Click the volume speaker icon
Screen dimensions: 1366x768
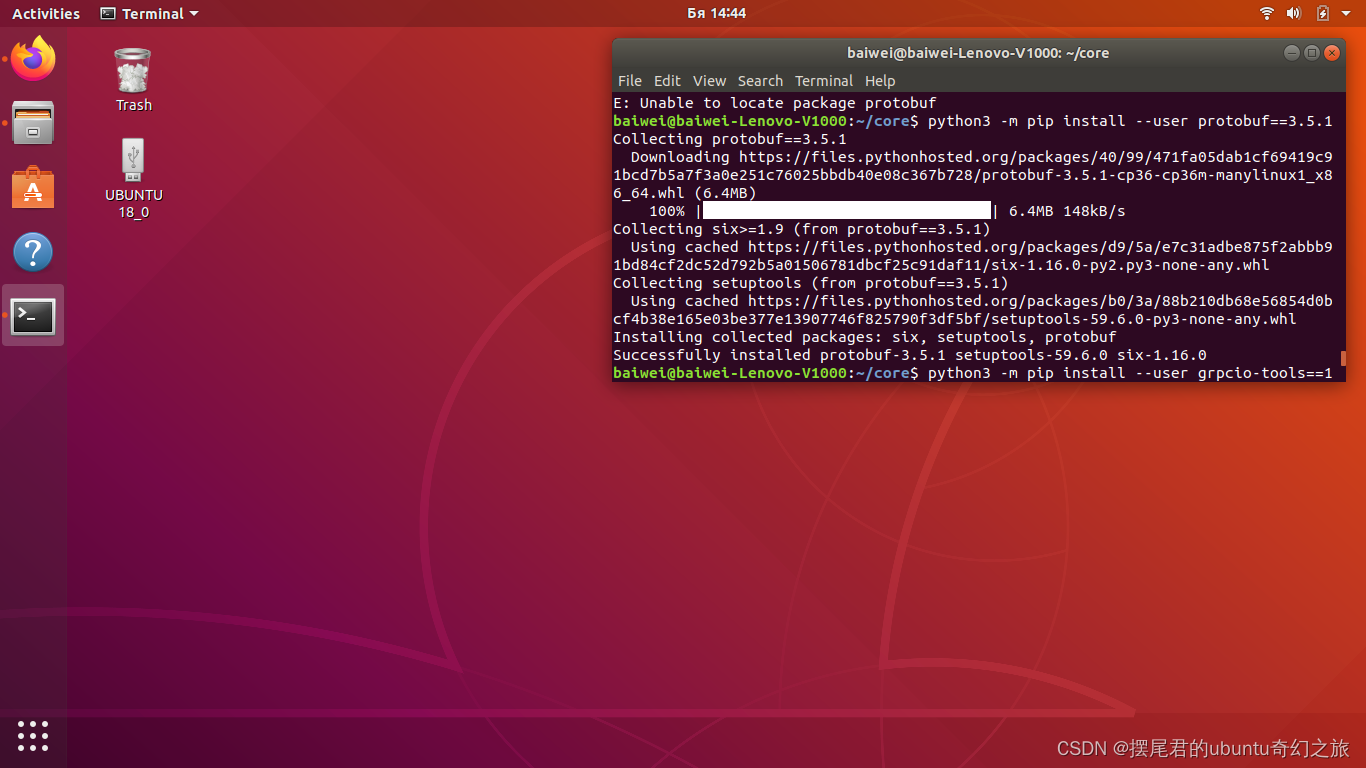(1294, 13)
